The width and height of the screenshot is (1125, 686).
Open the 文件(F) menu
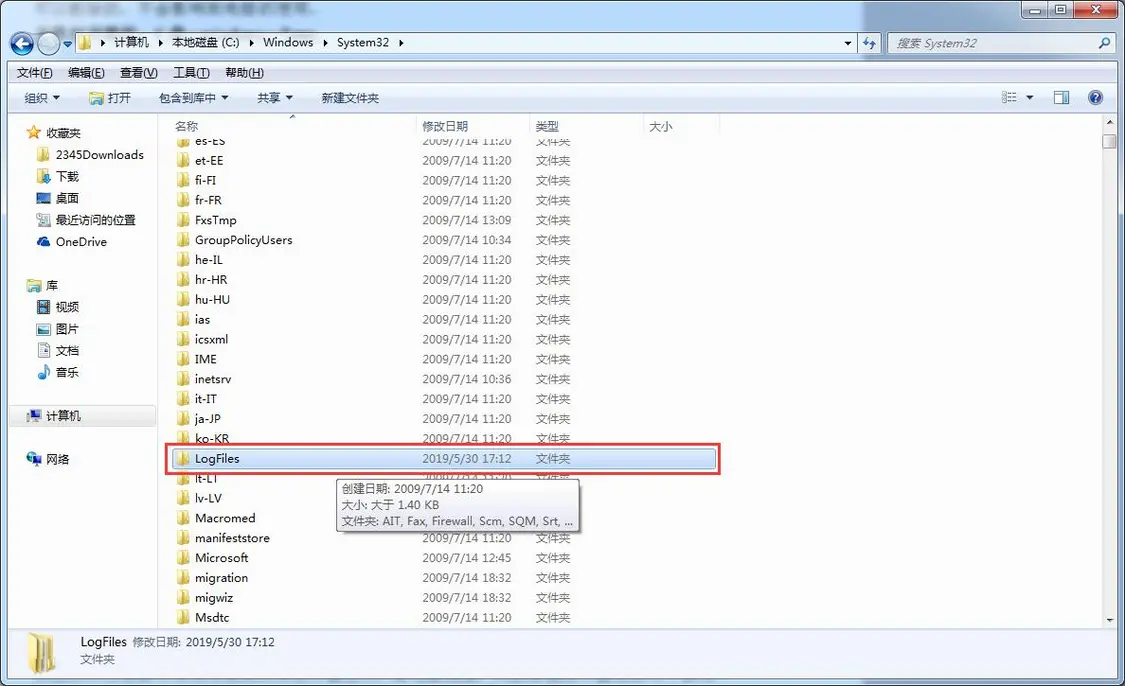[x=35, y=73]
